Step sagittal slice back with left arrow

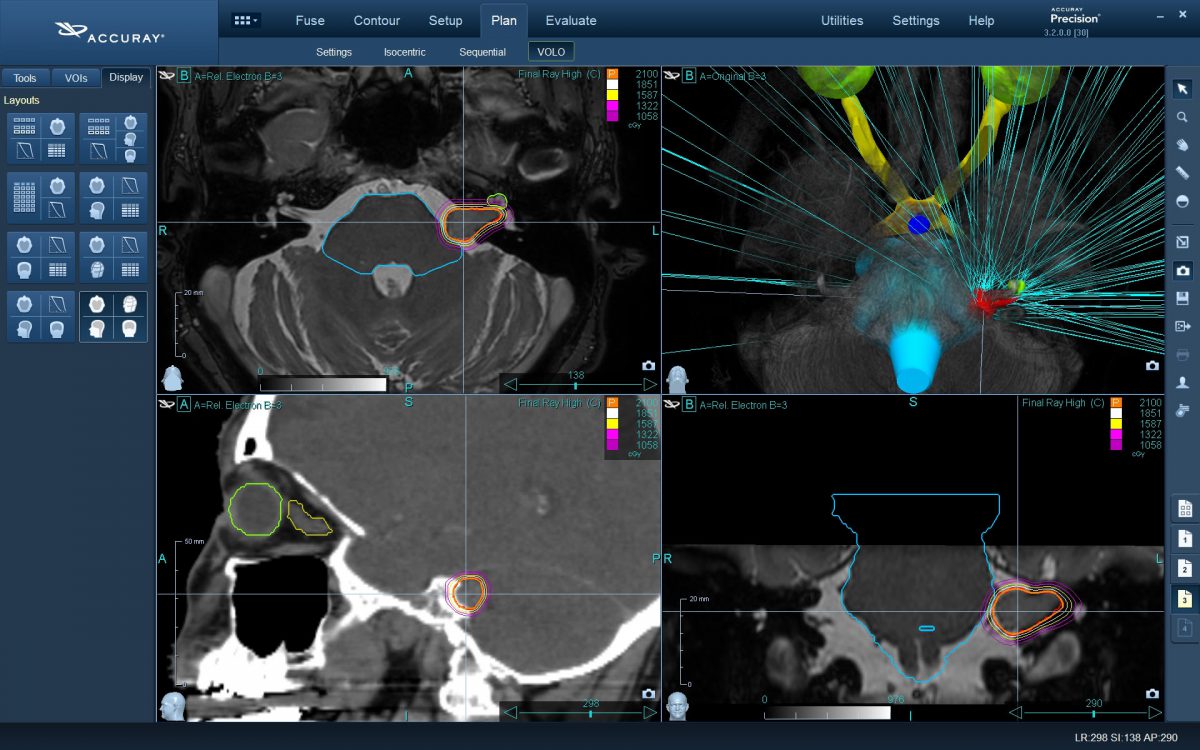click(x=511, y=713)
